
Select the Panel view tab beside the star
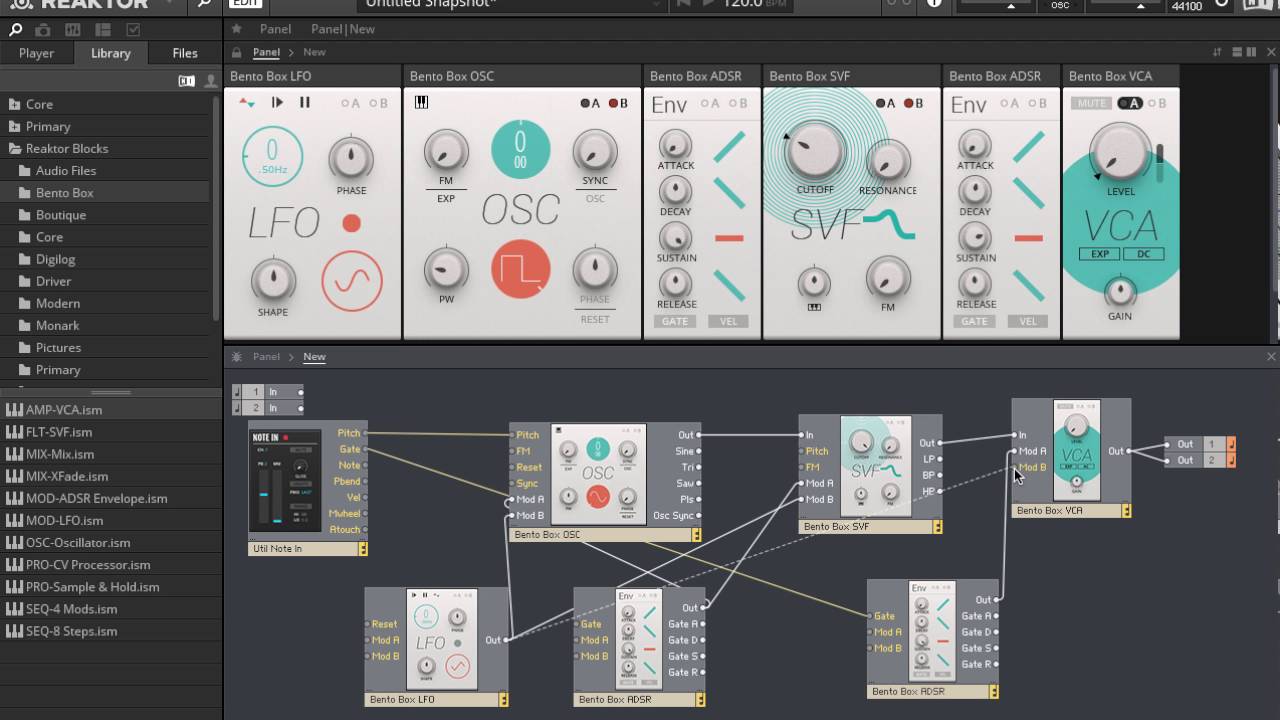[276, 29]
